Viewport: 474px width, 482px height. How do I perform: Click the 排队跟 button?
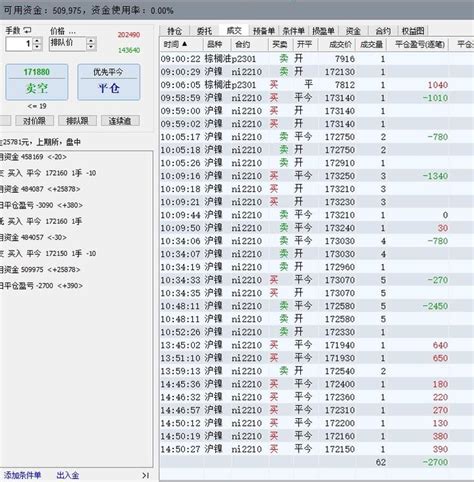coord(77,121)
